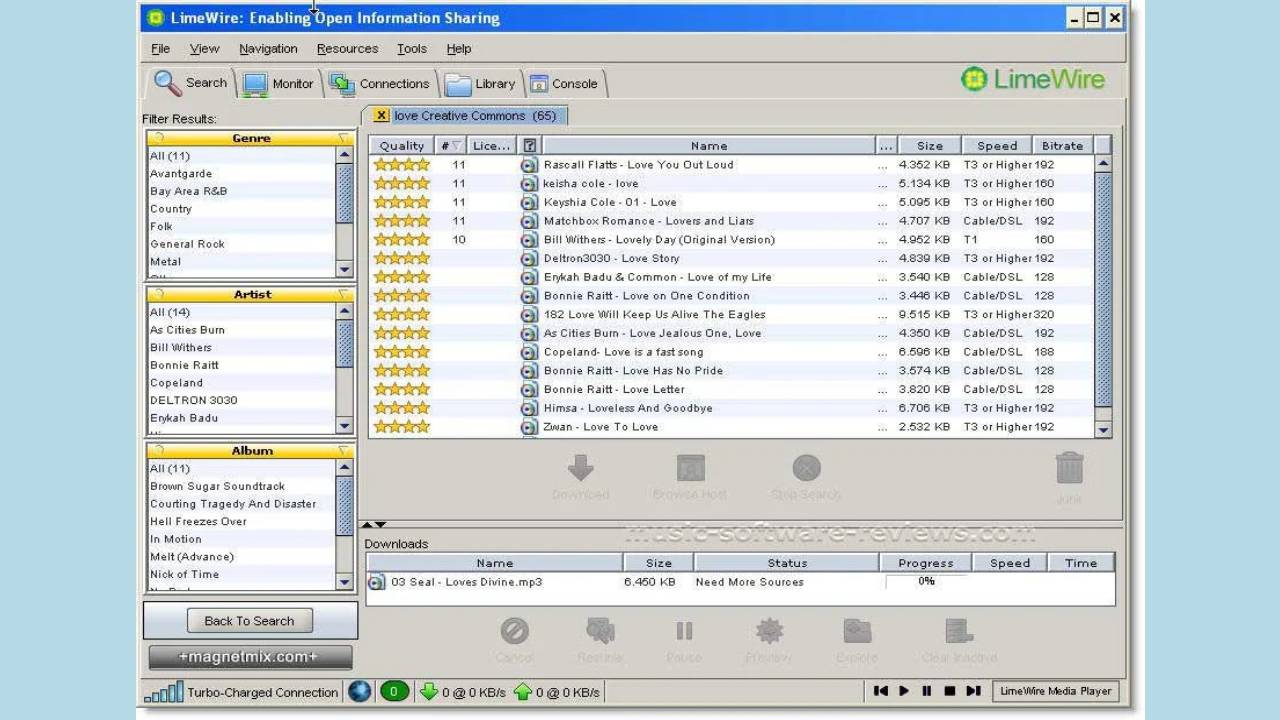Click the Back To Search button

[x=249, y=621]
